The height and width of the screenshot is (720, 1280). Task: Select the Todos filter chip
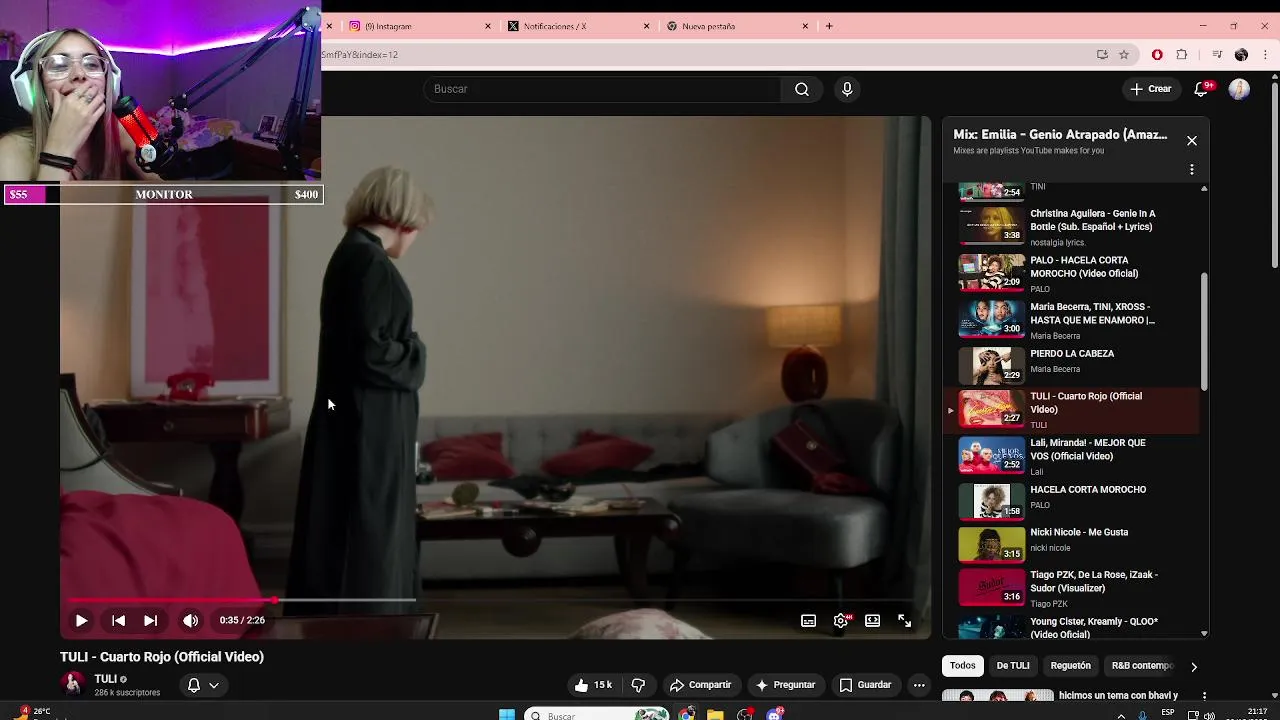coord(962,666)
